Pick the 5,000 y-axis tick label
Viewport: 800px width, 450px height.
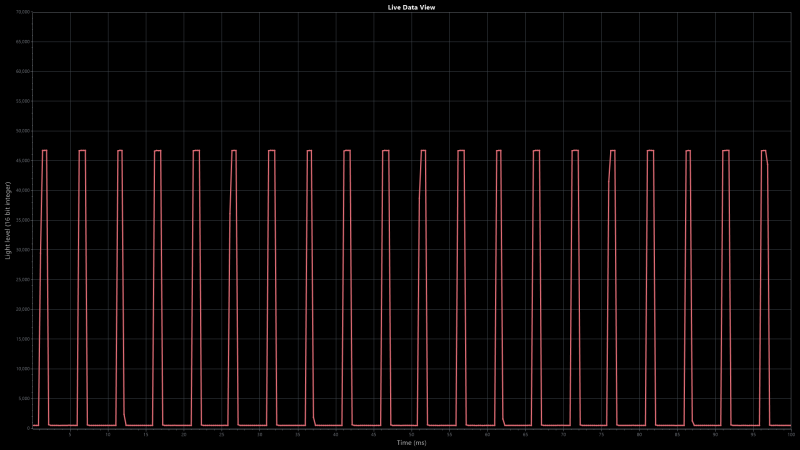24,398
